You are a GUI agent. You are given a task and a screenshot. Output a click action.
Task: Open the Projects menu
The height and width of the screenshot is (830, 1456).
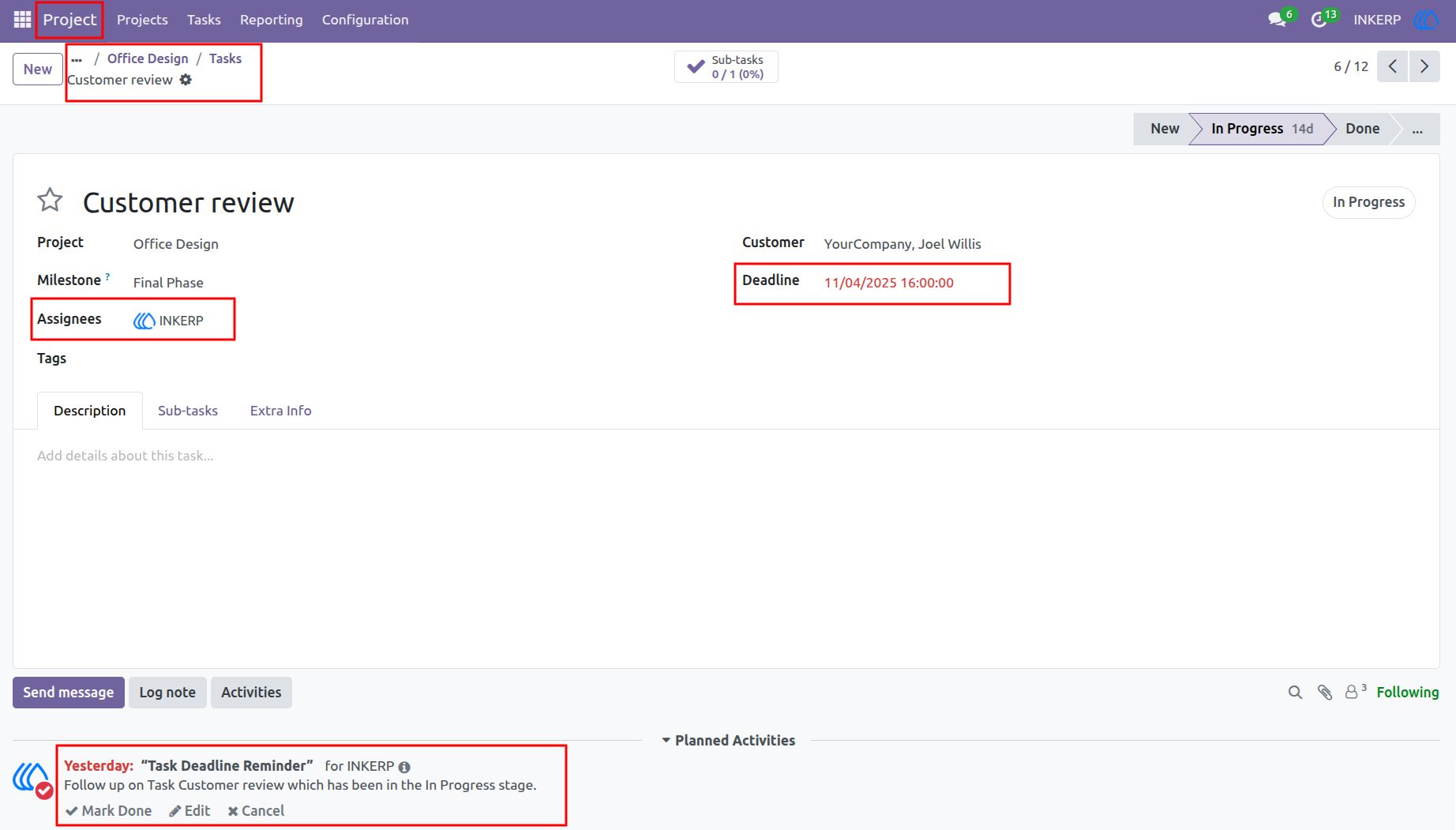pyautogui.click(x=142, y=20)
